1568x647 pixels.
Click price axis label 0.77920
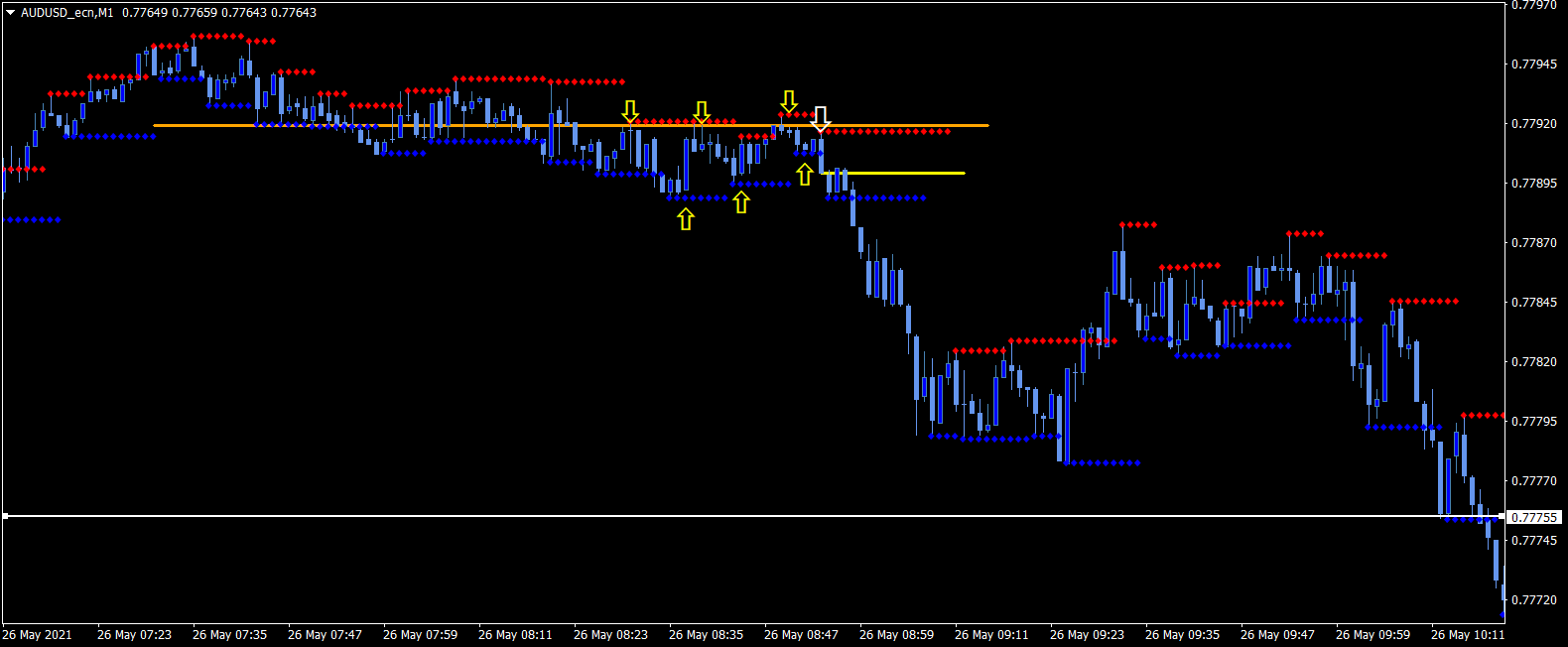point(1534,124)
